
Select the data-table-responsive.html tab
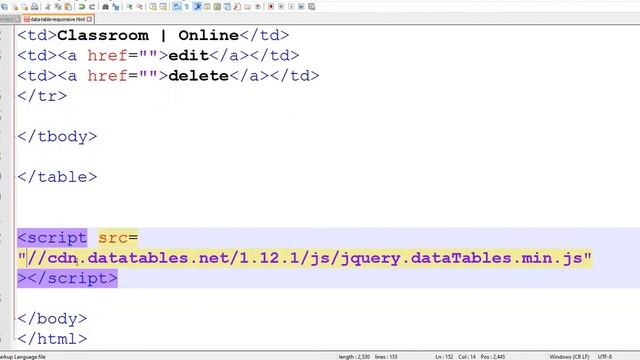pyautogui.click(x=57, y=19)
